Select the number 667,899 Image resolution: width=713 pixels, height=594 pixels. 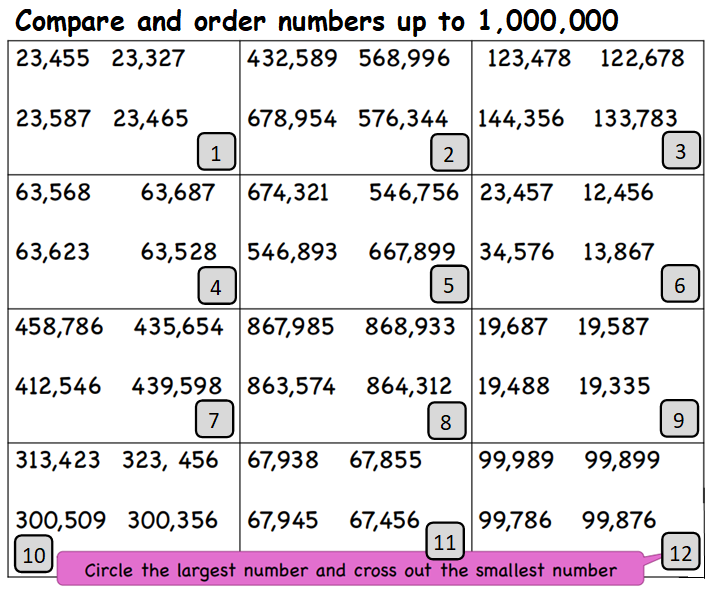[x=412, y=252]
